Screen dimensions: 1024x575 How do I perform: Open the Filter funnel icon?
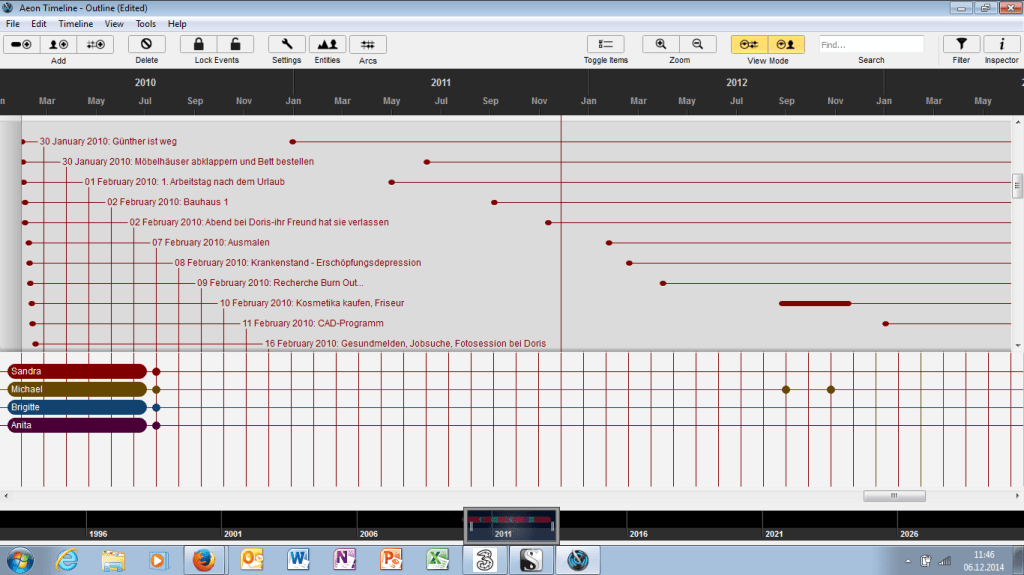point(961,44)
